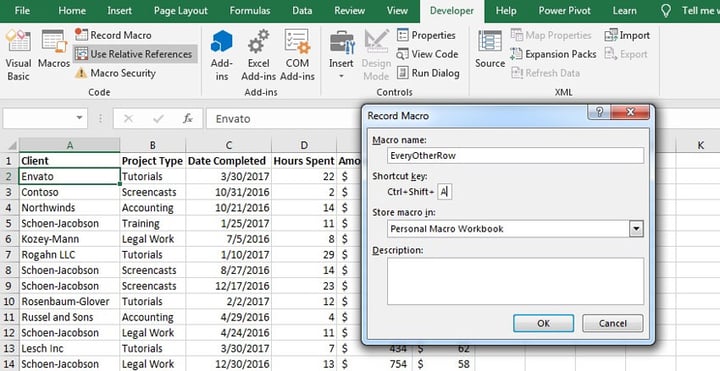Screen dimensions: 720x371
Task: Select the Russel and Sons cell
Action: 69,317
